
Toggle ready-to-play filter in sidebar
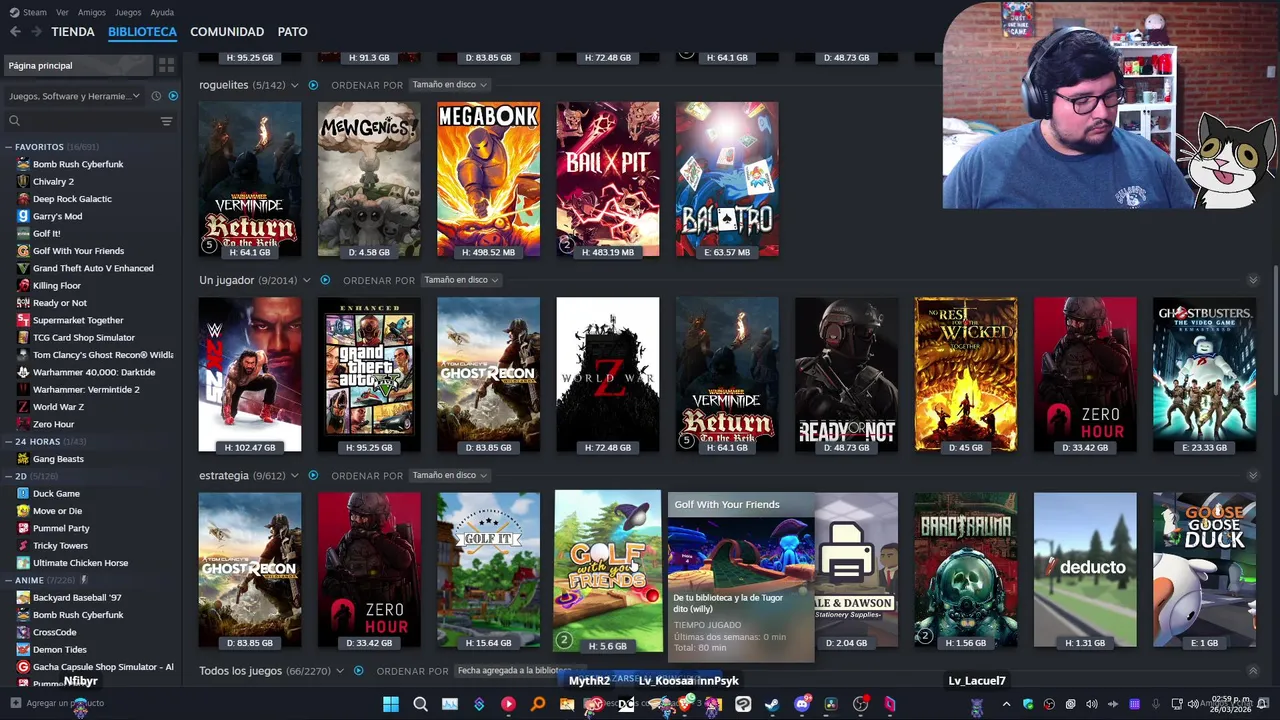point(173,96)
